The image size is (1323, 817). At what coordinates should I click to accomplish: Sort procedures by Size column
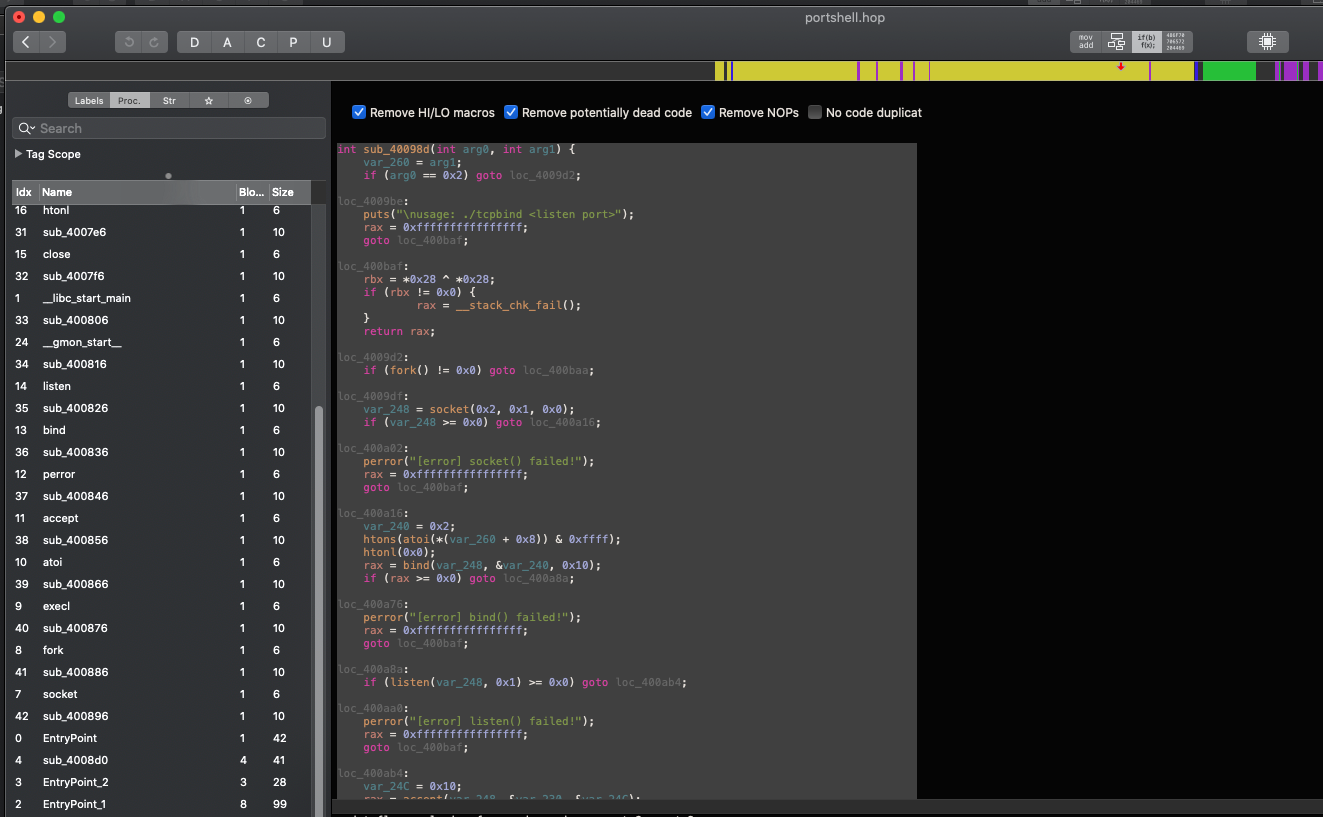point(289,192)
